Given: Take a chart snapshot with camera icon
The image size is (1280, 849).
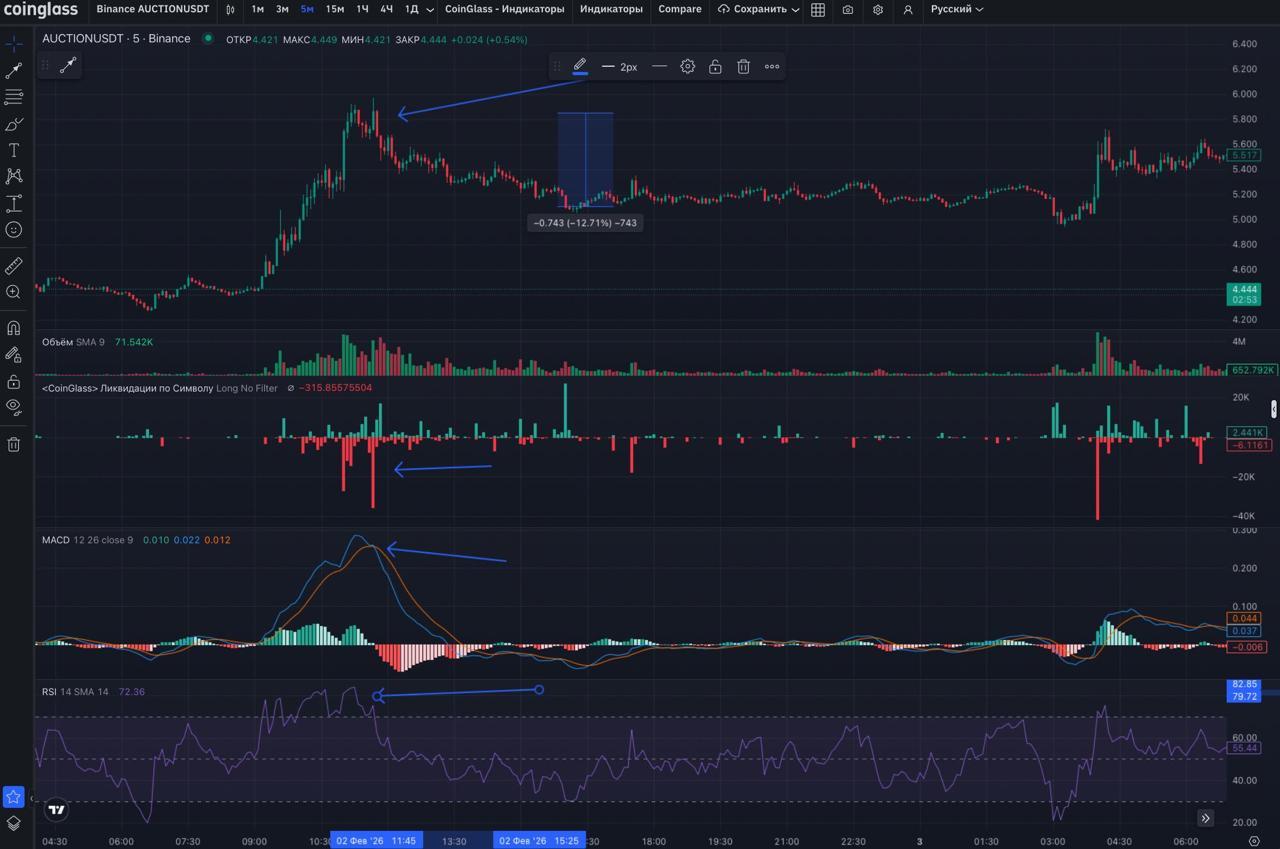Looking at the screenshot, I should click(848, 10).
